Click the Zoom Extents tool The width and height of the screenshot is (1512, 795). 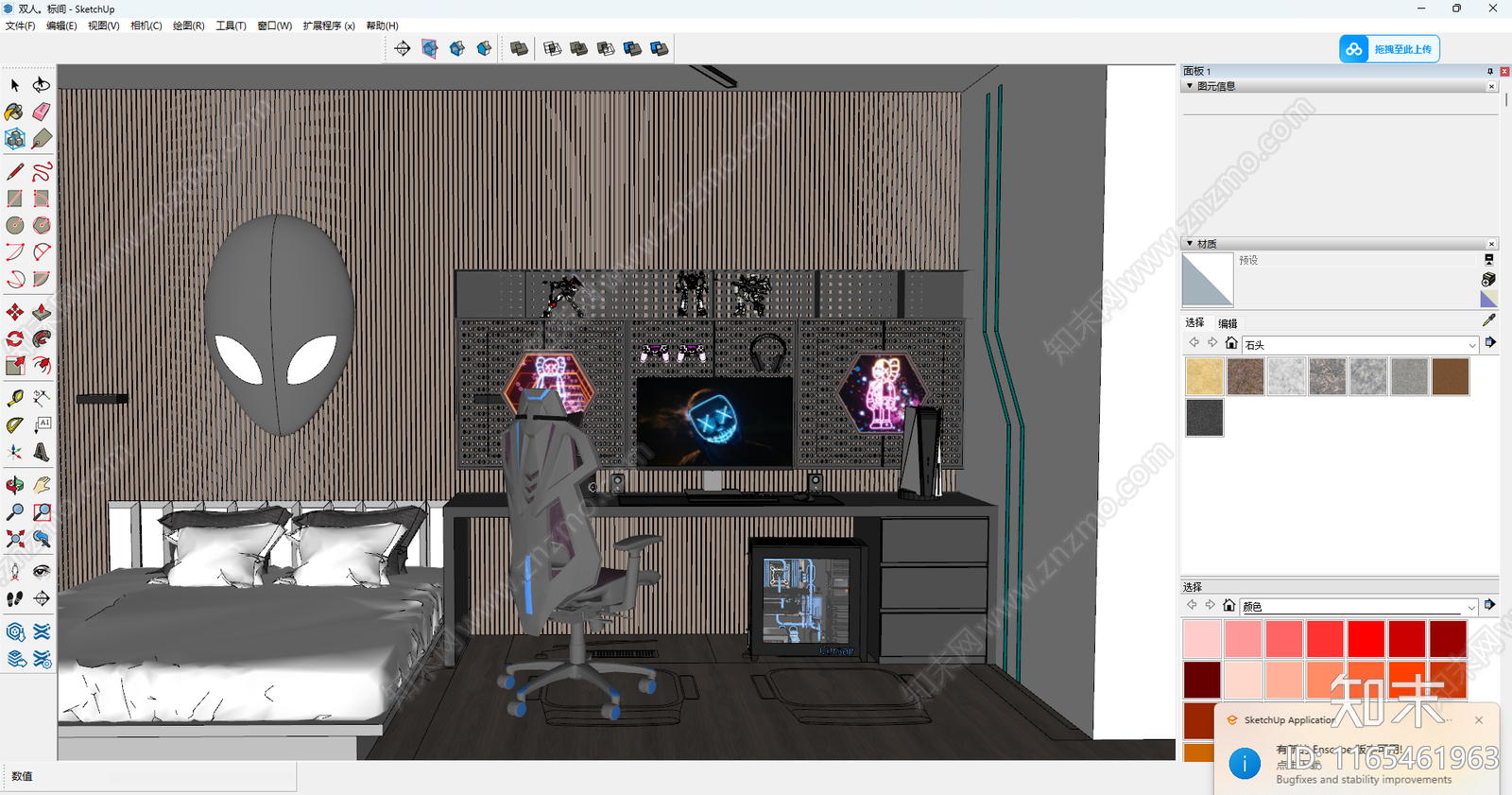point(15,539)
